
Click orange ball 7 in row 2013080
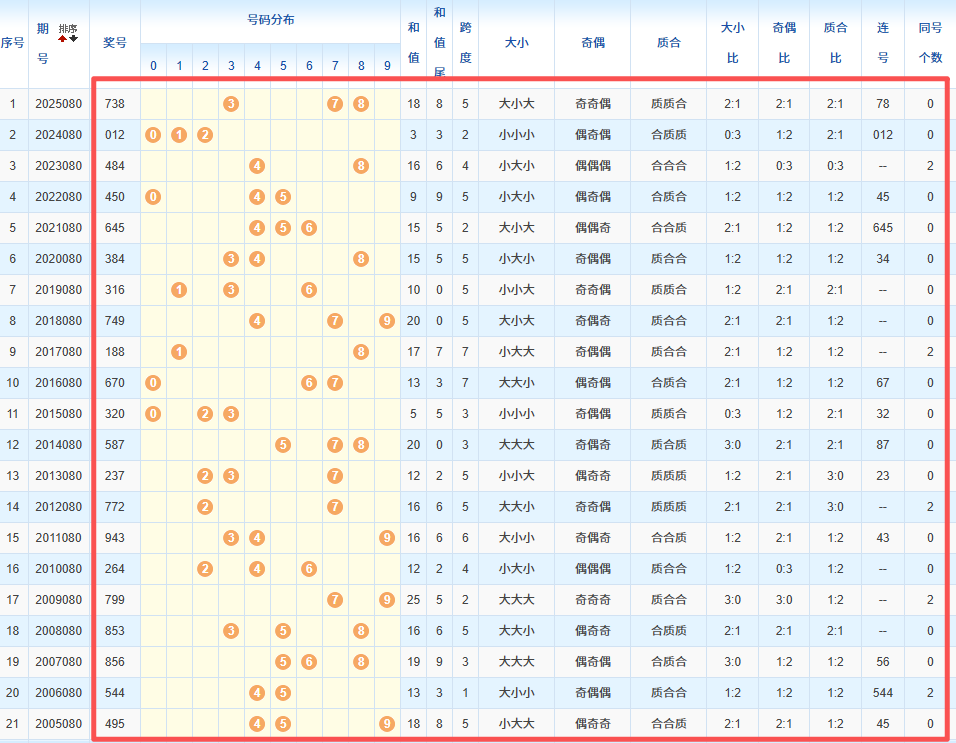point(335,475)
